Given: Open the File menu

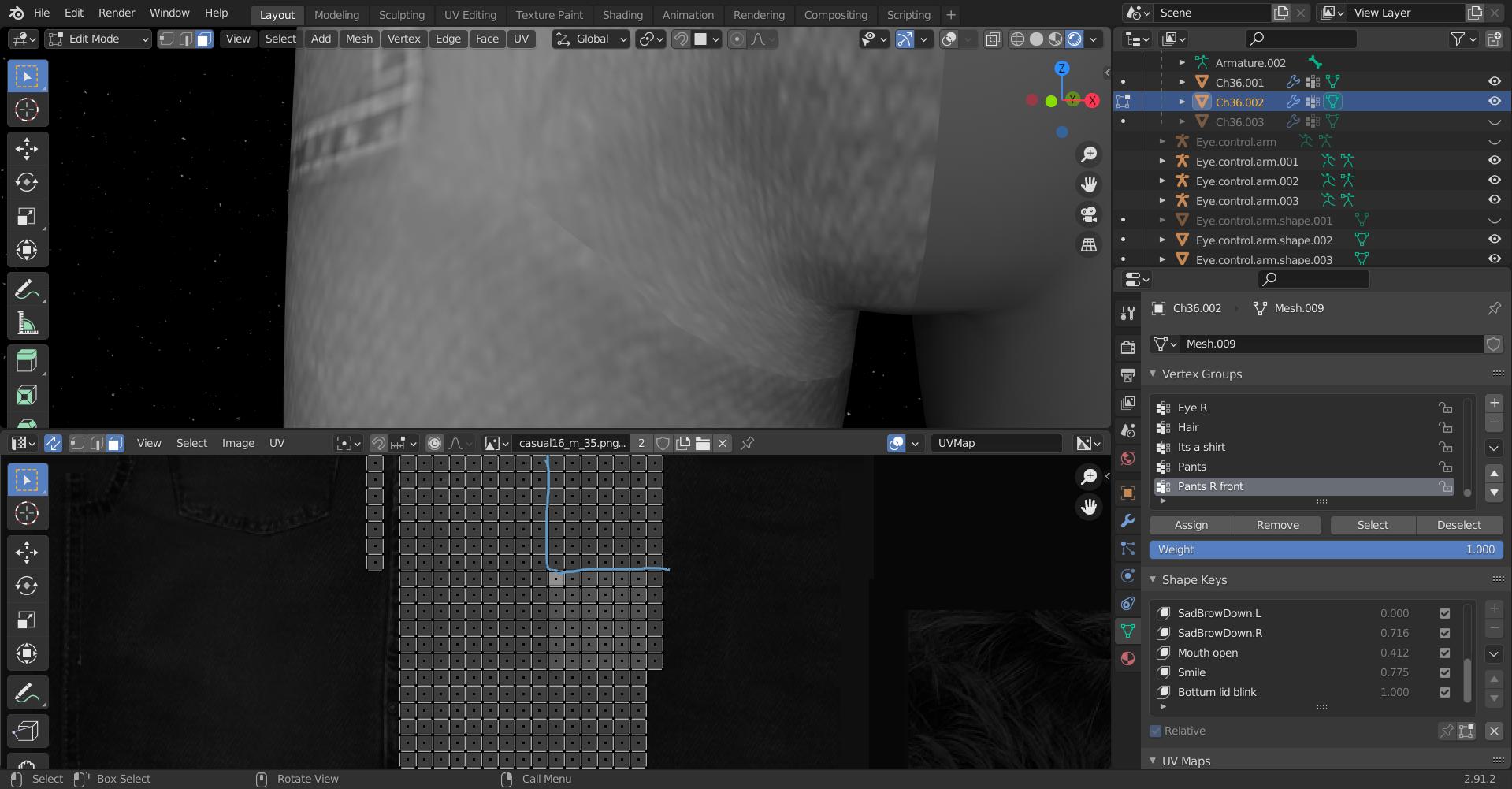Looking at the screenshot, I should (x=42, y=13).
